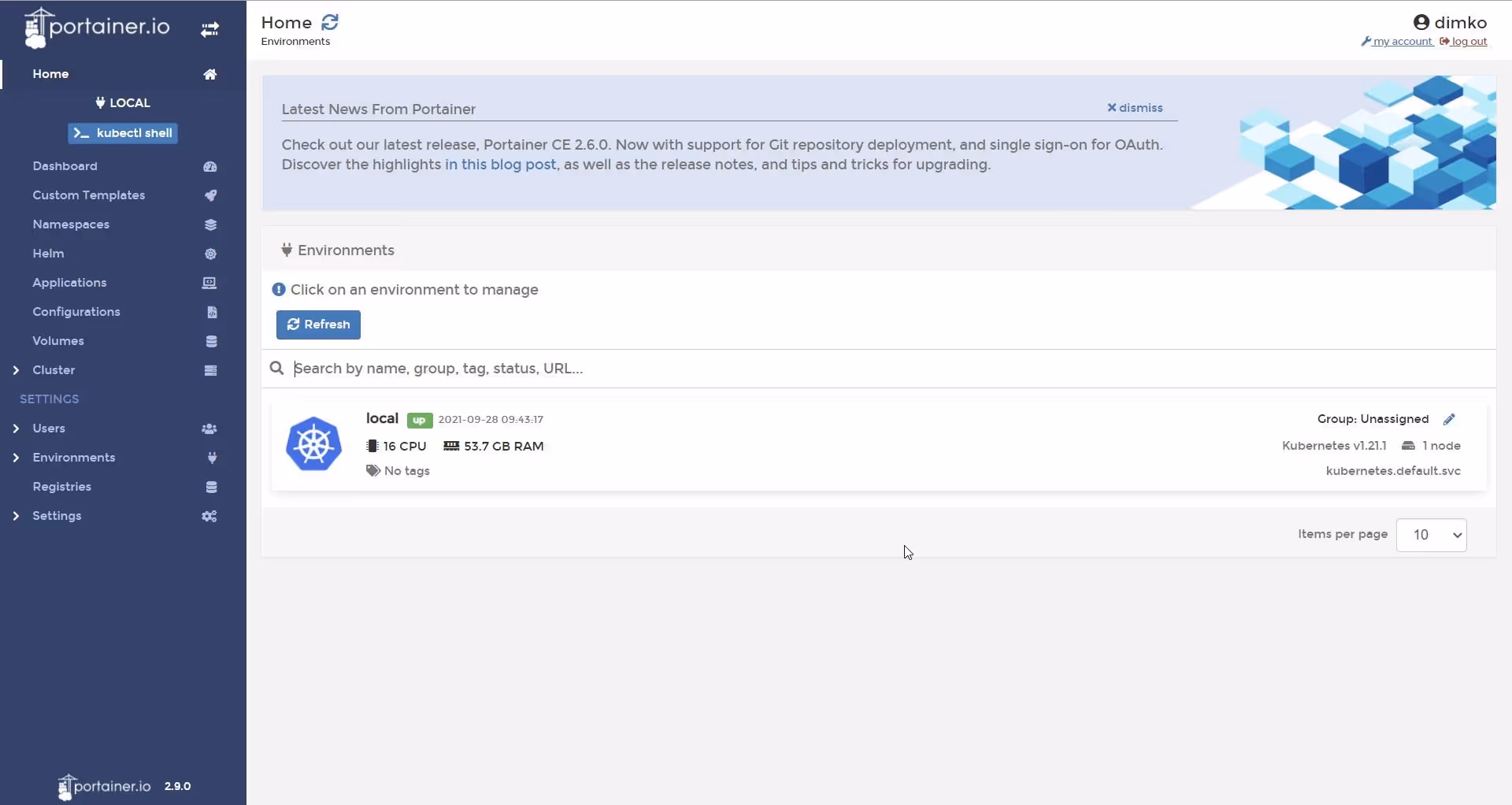Click the LOCAL environment label

point(123,103)
